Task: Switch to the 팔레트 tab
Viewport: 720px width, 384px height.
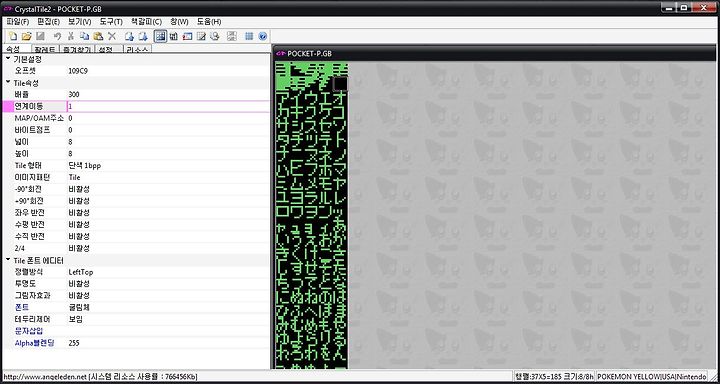Action: coord(45,50)
